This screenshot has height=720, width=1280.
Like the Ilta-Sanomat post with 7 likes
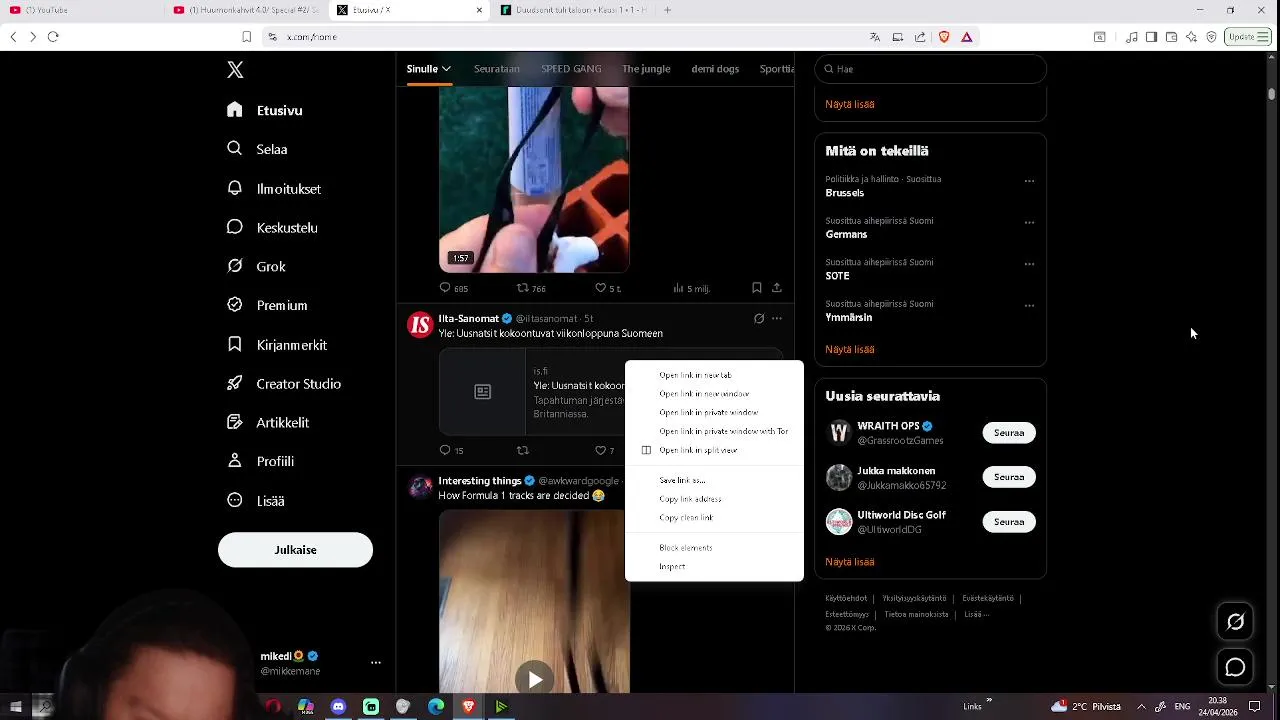pyautogui.click(x=601, y=451)
